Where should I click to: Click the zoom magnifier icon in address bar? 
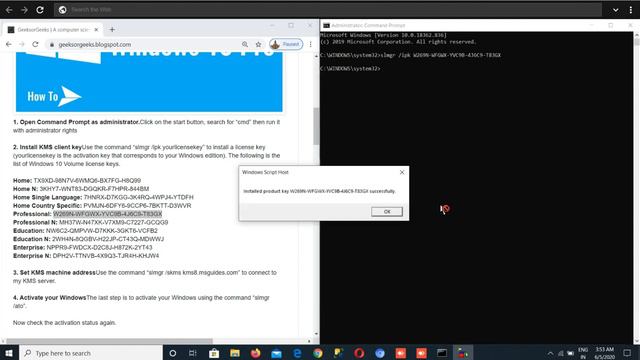coord(244,44)
